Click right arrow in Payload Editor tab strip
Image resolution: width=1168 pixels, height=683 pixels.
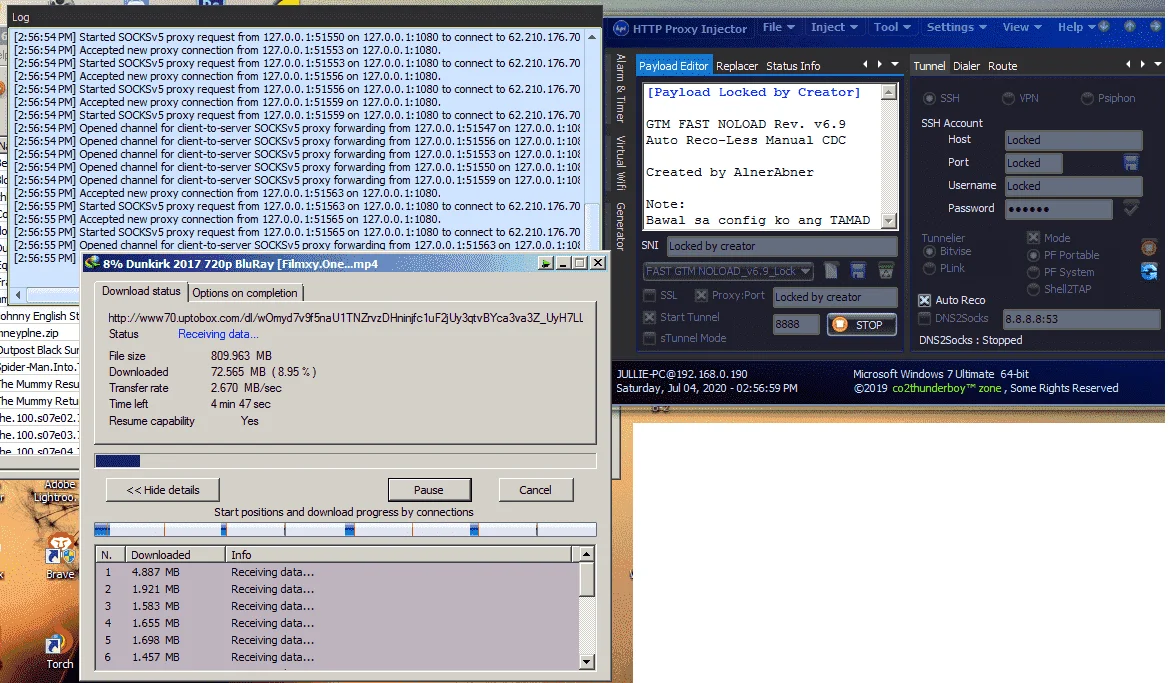(x=880, y=65)
